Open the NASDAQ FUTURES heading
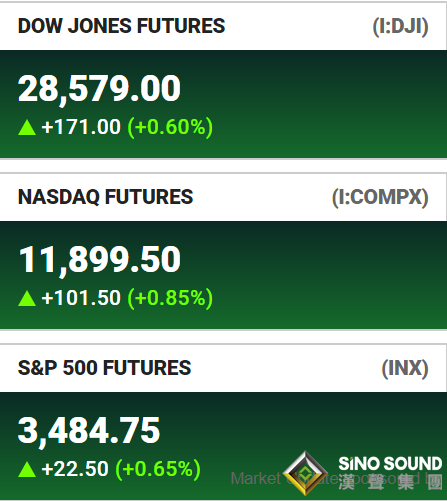The height and width of the screenshot is (501, 447). (x=106, y=197)
